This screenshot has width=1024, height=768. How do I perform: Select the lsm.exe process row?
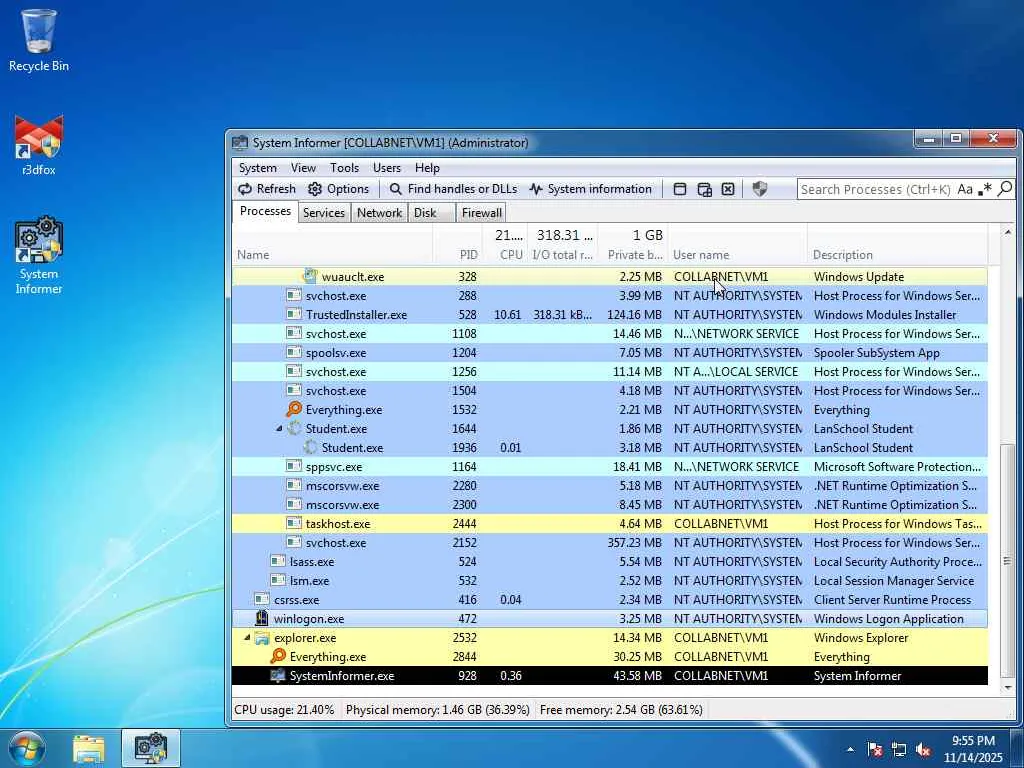(610, 581)
